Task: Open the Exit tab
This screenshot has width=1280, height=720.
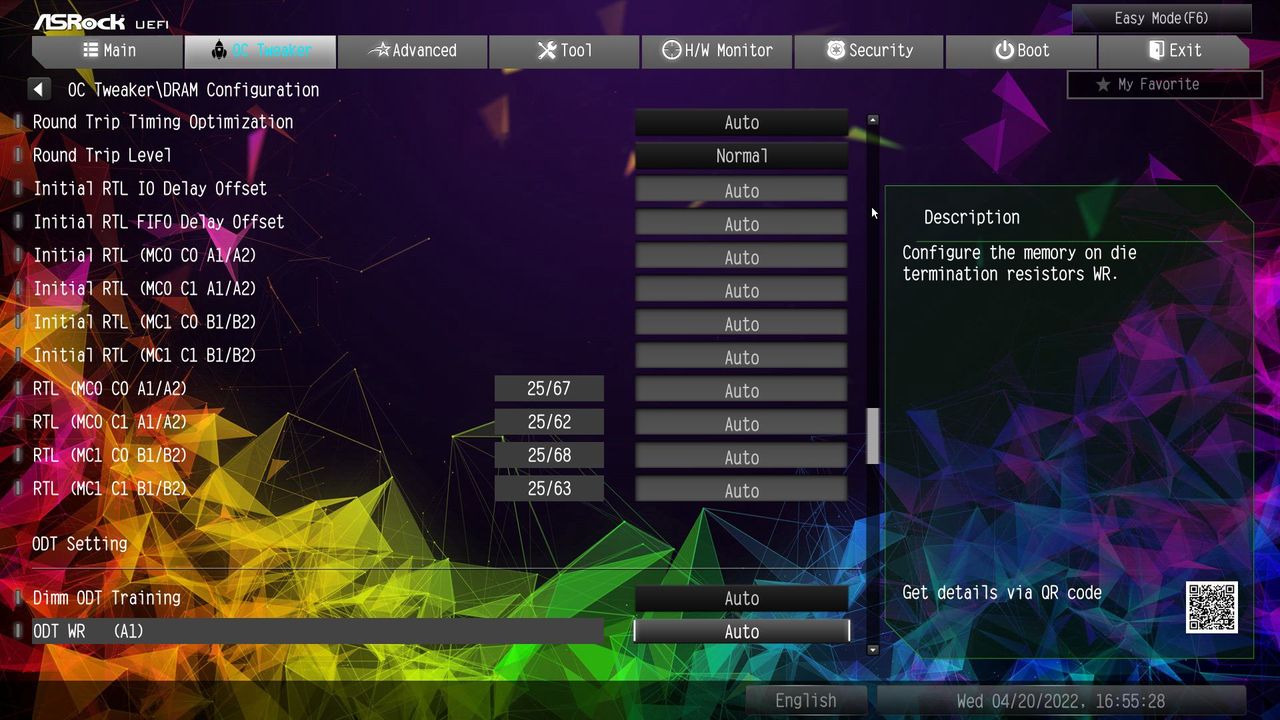Action: pos(1174,51)
